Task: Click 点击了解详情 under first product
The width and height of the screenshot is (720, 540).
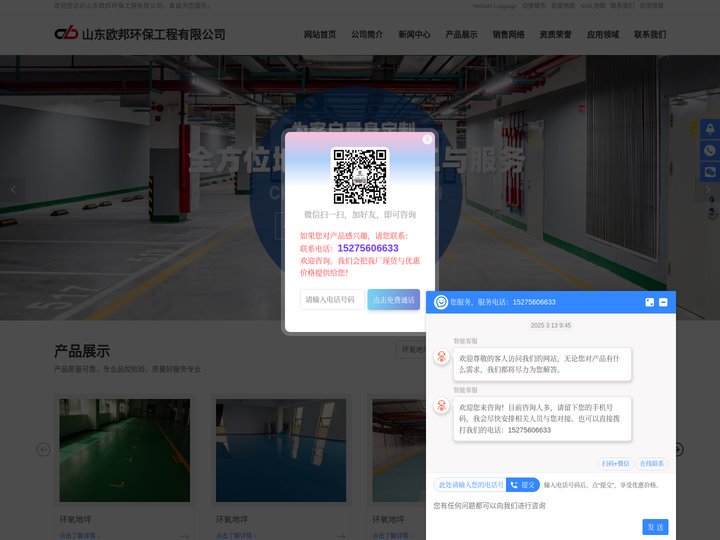Action: 79,535
